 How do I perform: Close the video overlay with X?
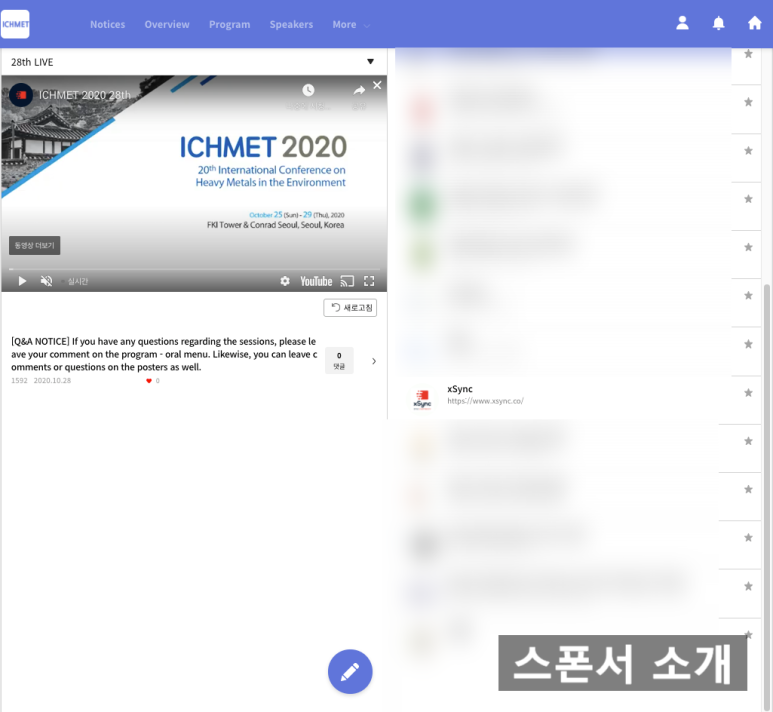[377, 85]
